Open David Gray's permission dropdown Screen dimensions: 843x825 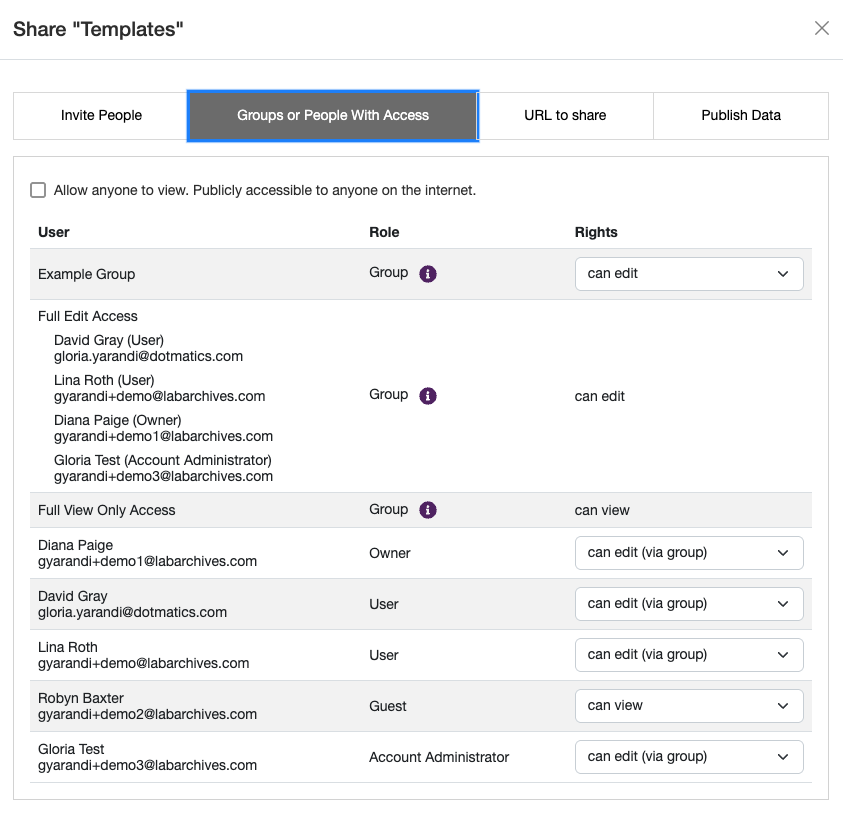689,603
